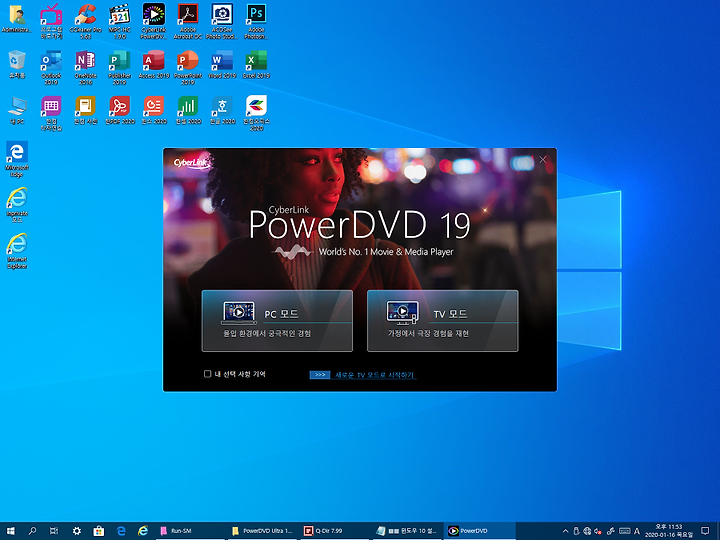
Task: Select PC 모드 in PowerDVD launcher
Action: [x=277, y=321]
